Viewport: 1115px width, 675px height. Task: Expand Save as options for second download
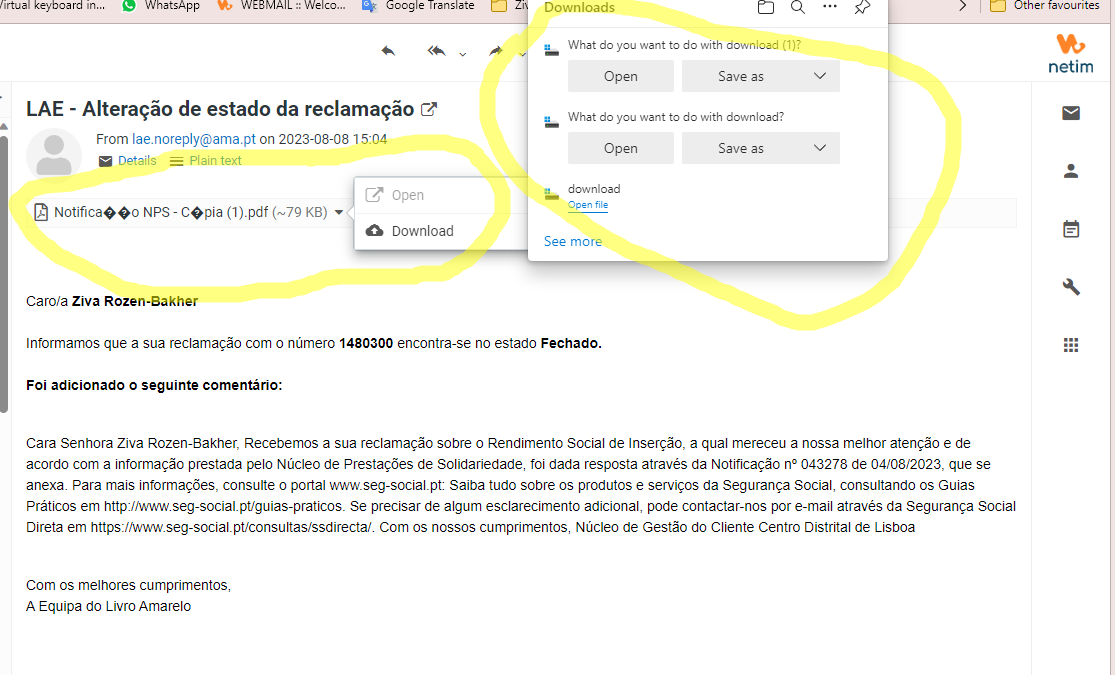point(820,148)
